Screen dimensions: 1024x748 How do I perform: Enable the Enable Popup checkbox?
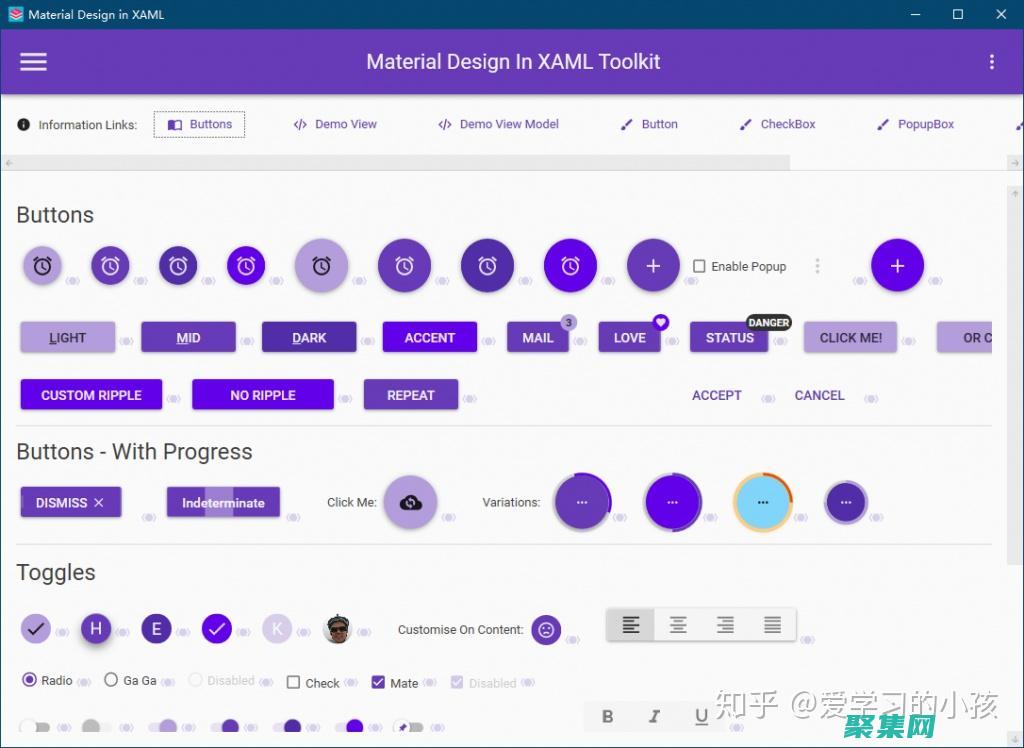700,267
